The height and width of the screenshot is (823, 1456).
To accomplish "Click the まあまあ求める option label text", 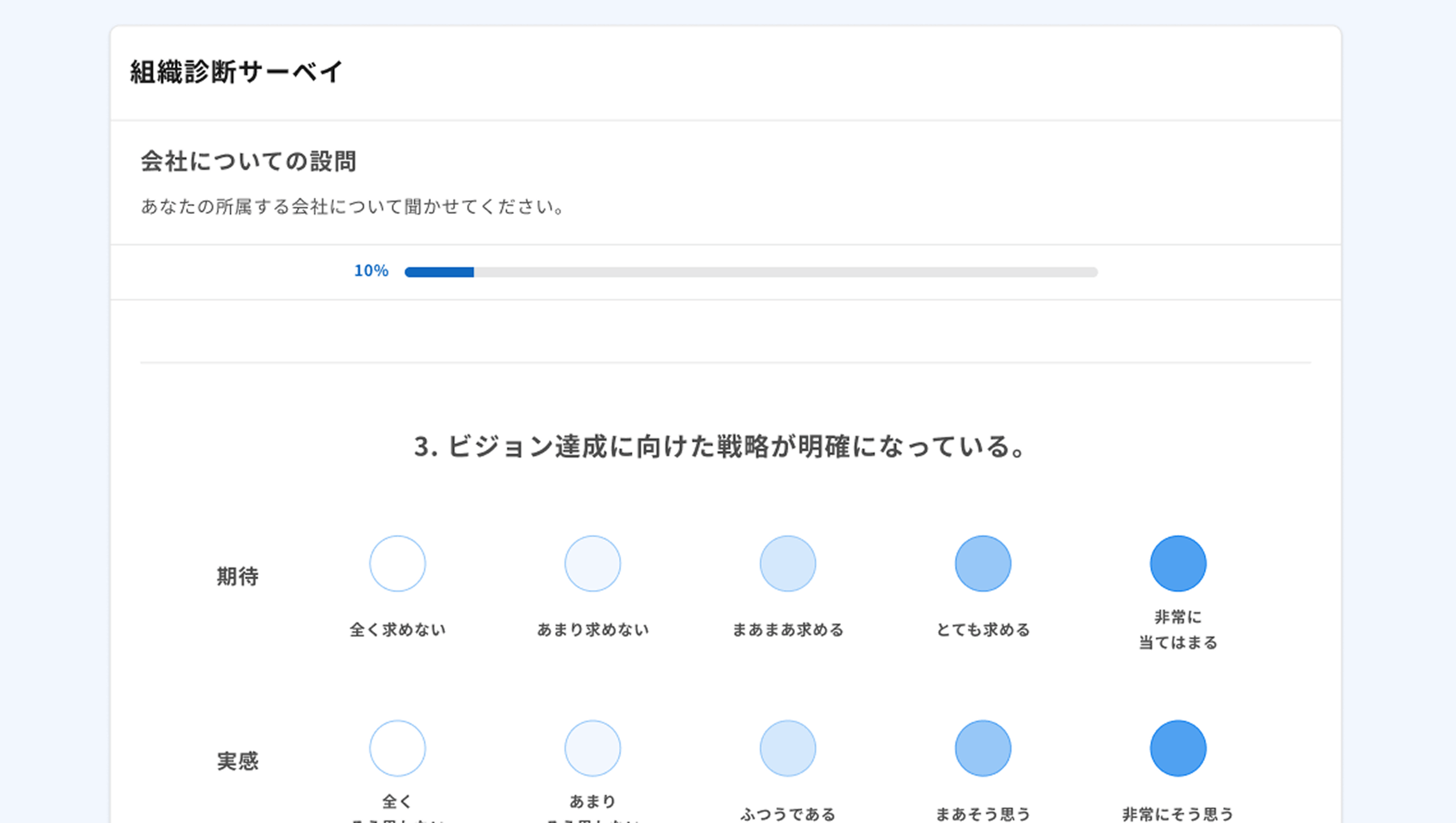I will coord(787,630).
